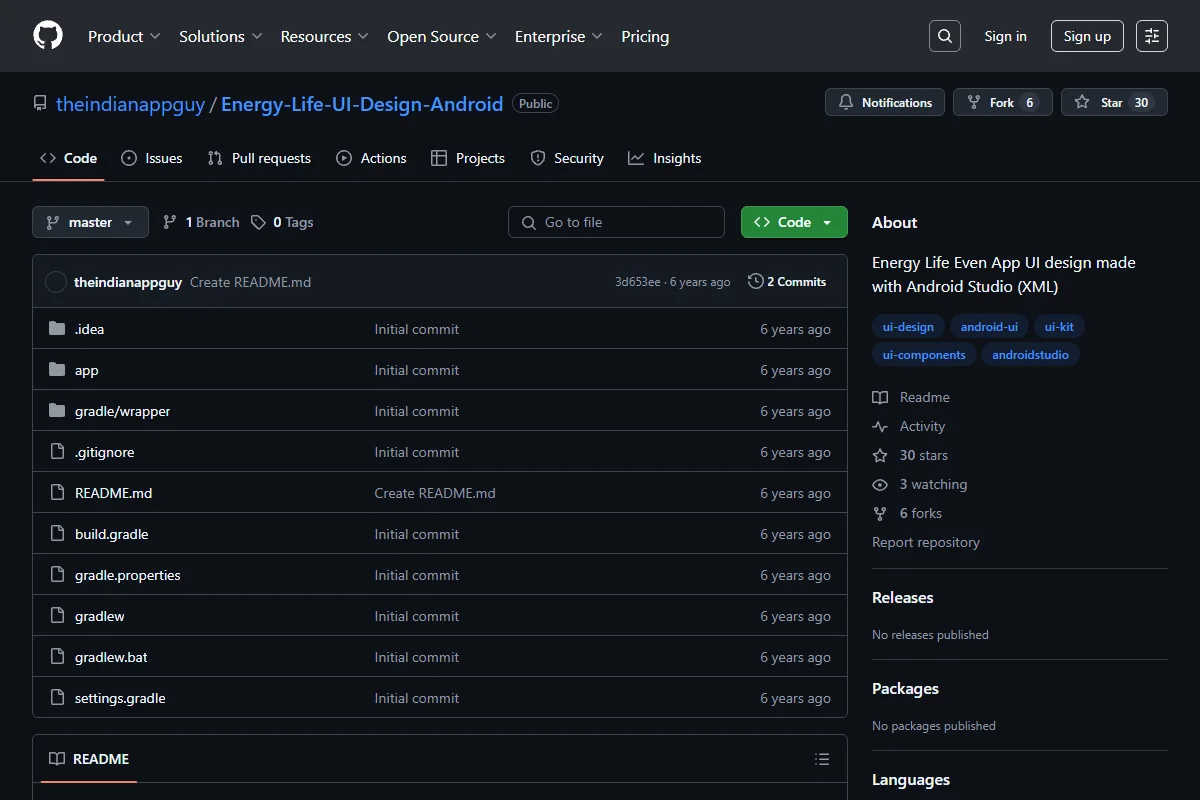Click the Go to file search field

coord(616,222)
